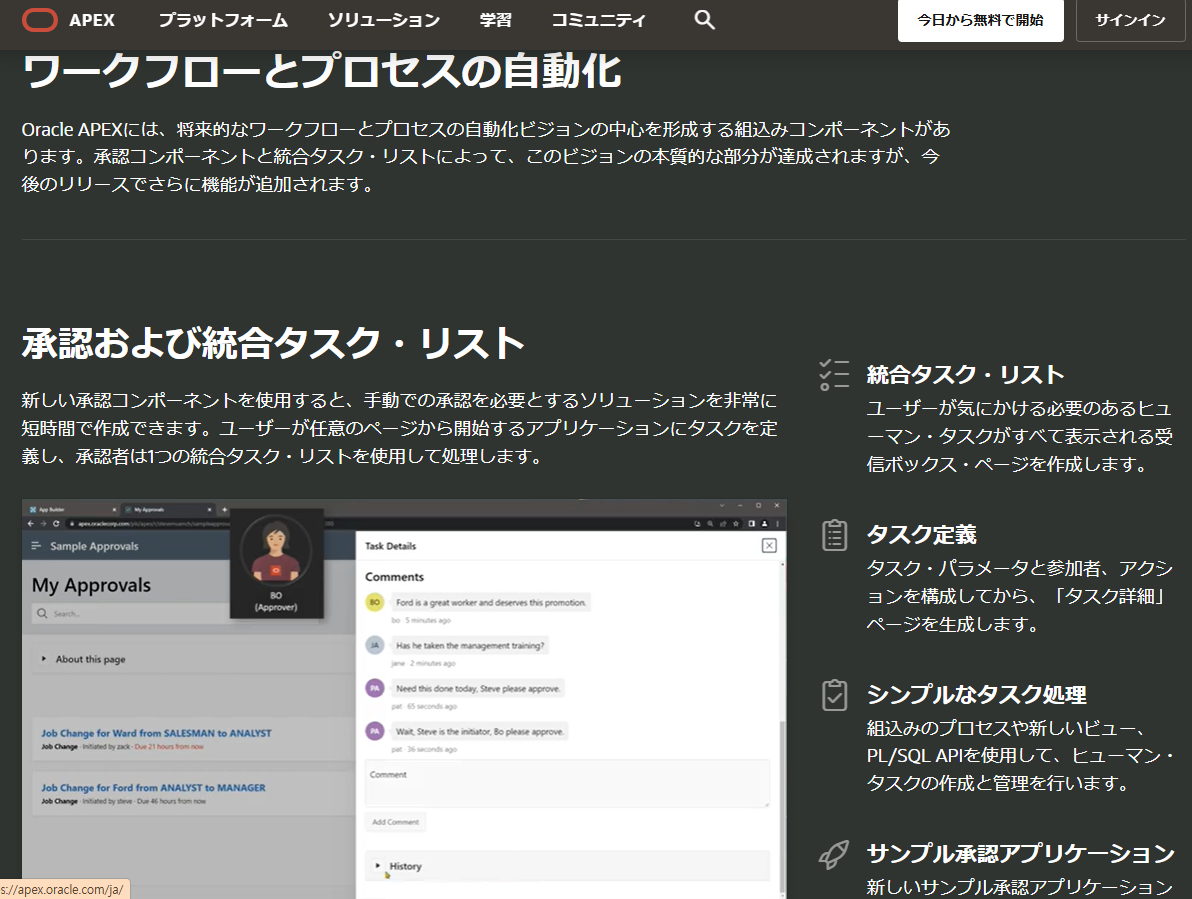The height and width of the screenshot is (899, 1192).
Task: Select the サンプル承認アプリケーション heading
Action: pos(1020,854)
